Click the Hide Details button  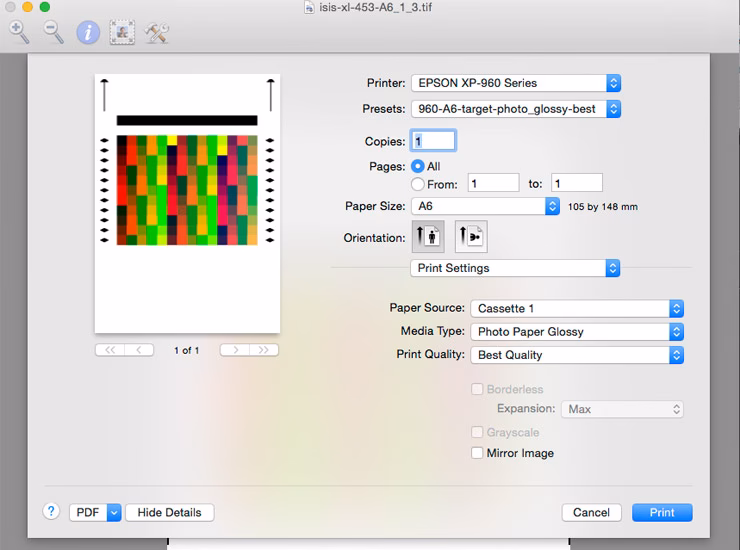click(x=169, y=512)
